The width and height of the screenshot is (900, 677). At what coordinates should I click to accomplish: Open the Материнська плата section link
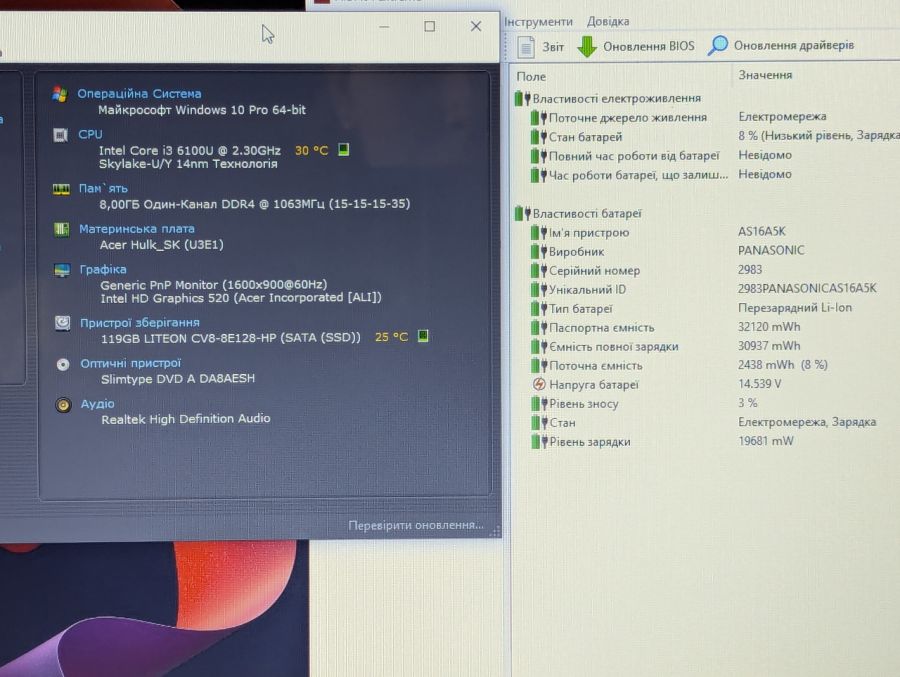tap(137, 229)
